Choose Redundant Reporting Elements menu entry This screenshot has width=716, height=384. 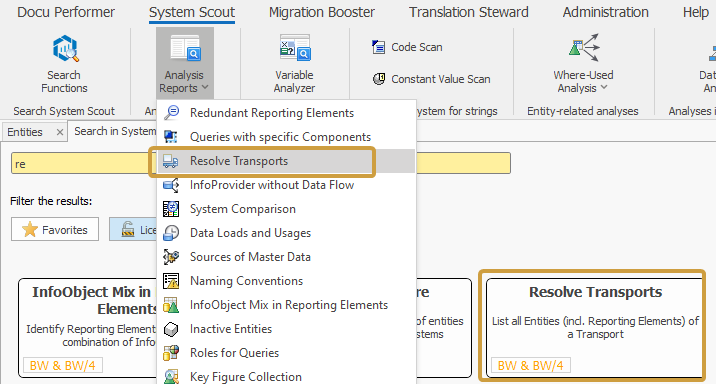pyautogui.click(x=286, y=113)
